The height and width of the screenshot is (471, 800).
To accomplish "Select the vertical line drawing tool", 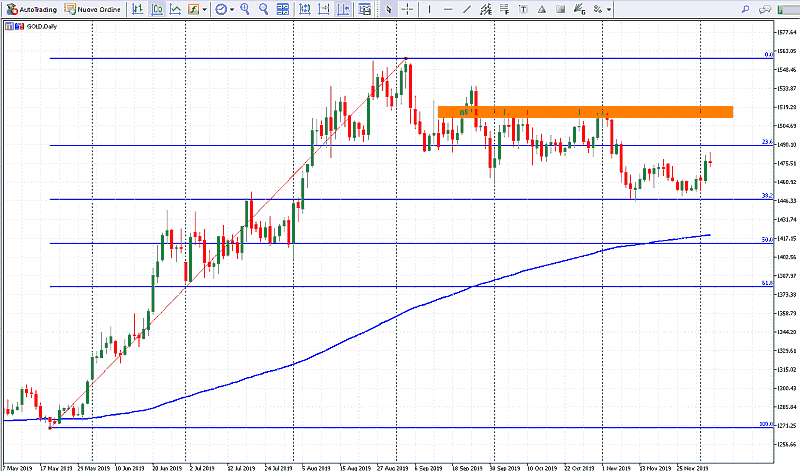I will pos(431,9).
